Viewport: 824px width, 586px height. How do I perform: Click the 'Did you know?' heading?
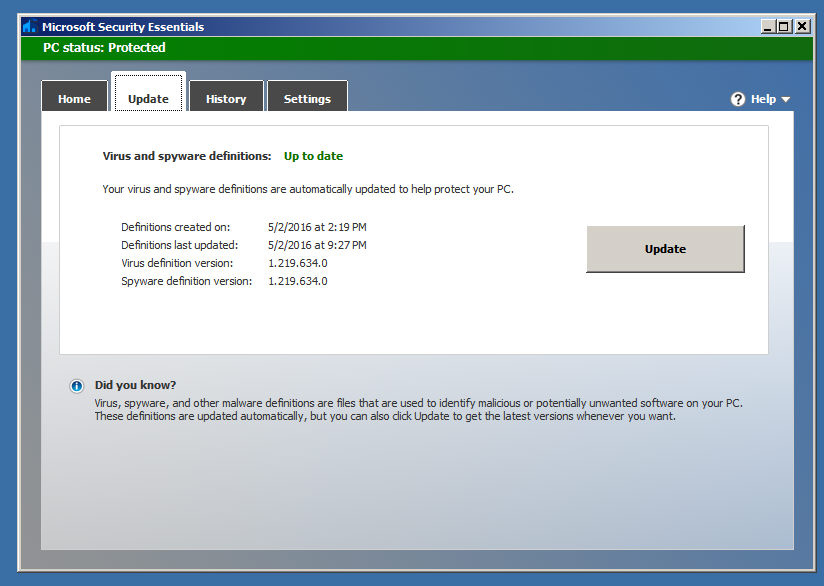(x=136, y=385)
